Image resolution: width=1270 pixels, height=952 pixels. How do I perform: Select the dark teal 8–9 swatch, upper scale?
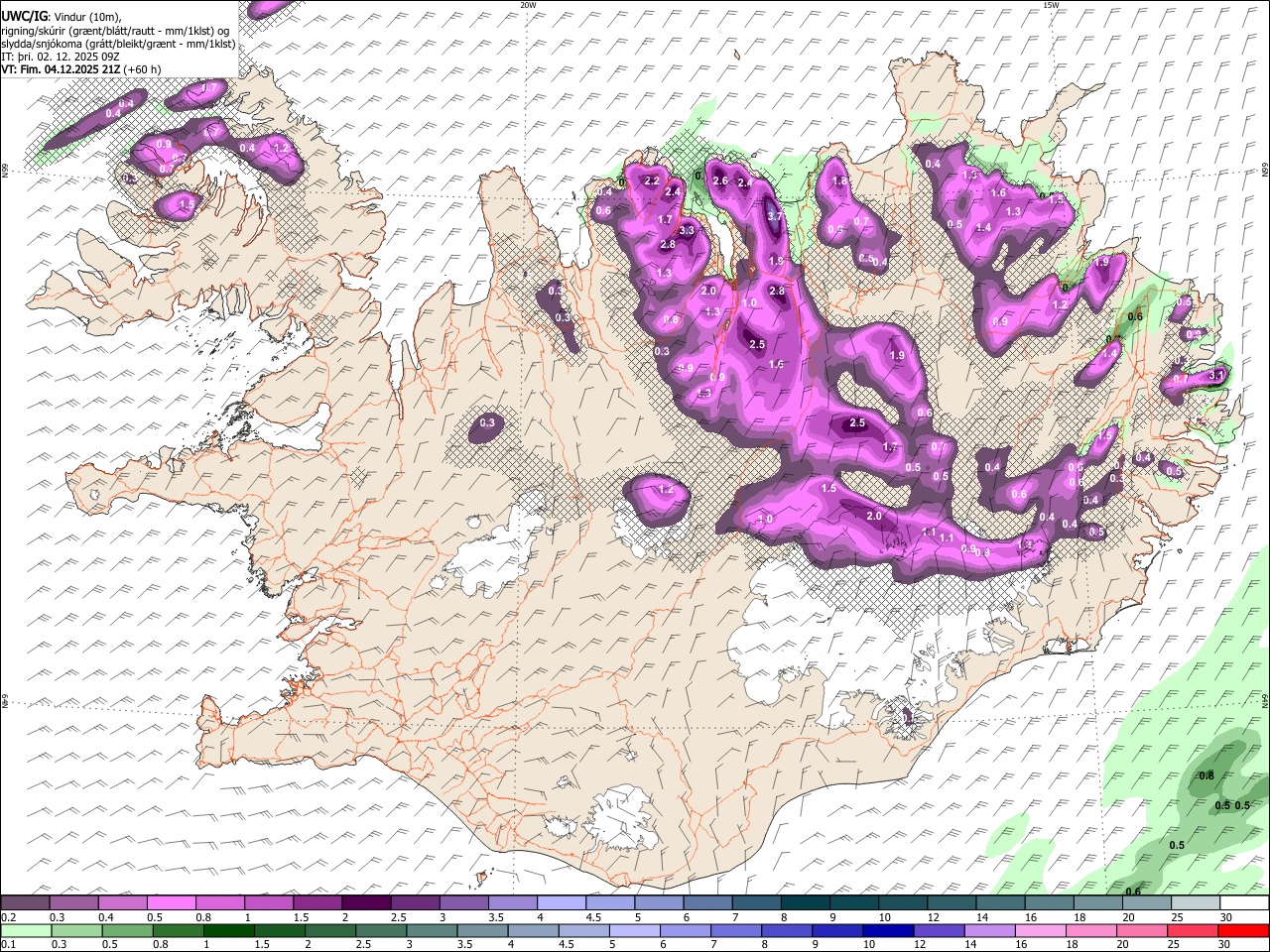806,902
